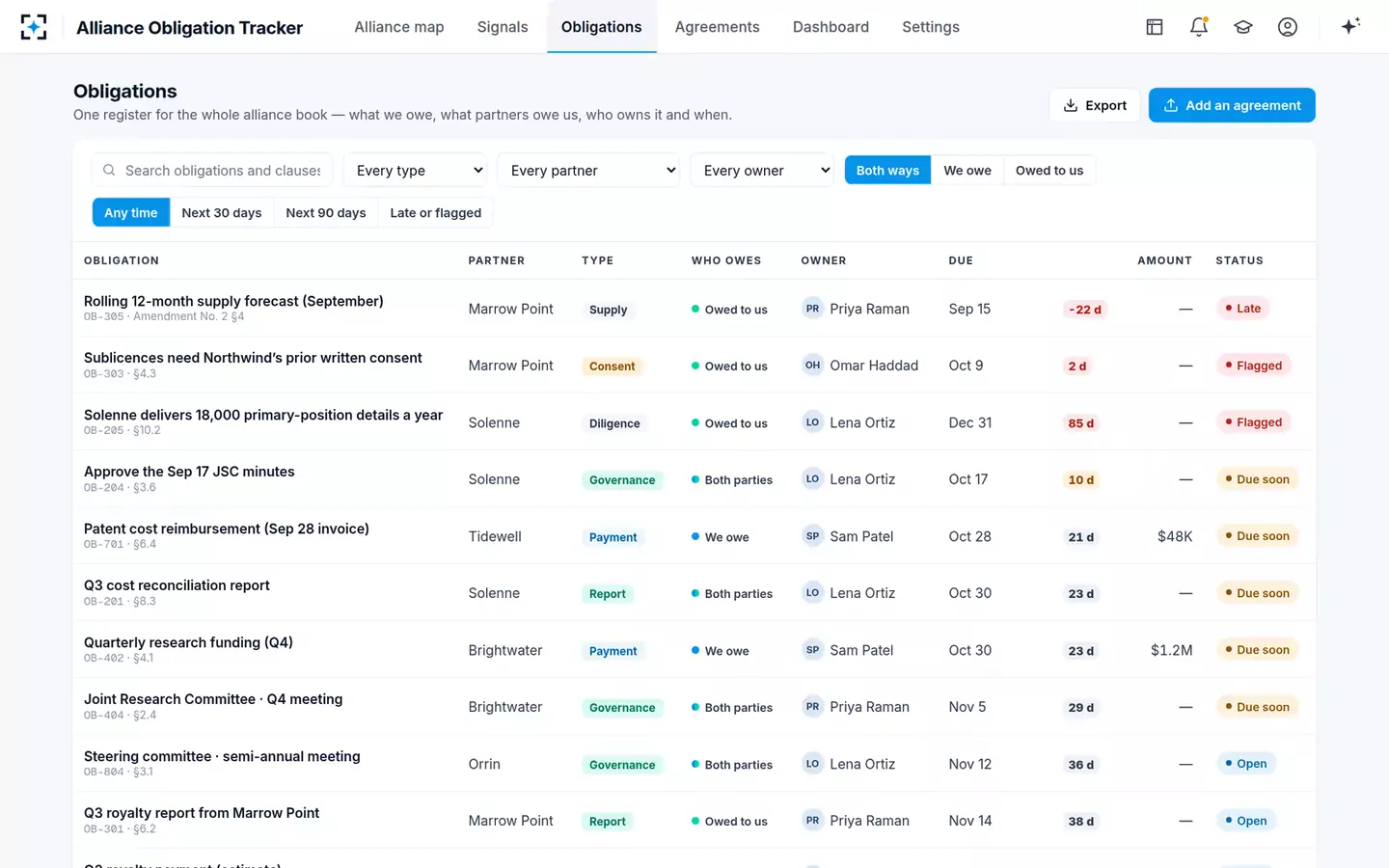Click the SP avatar on Patent cost reimbursement row

(x=812, y=536)
